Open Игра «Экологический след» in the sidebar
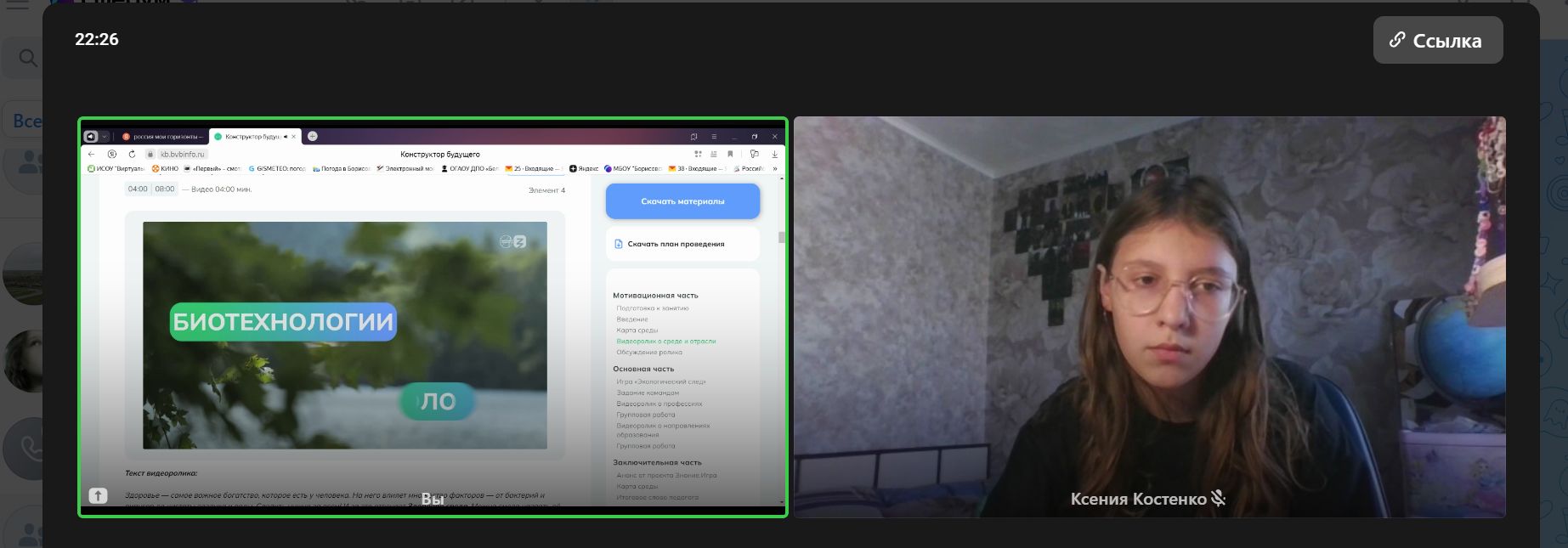This screenshot has width=1568, height=548. click(661, 381)
